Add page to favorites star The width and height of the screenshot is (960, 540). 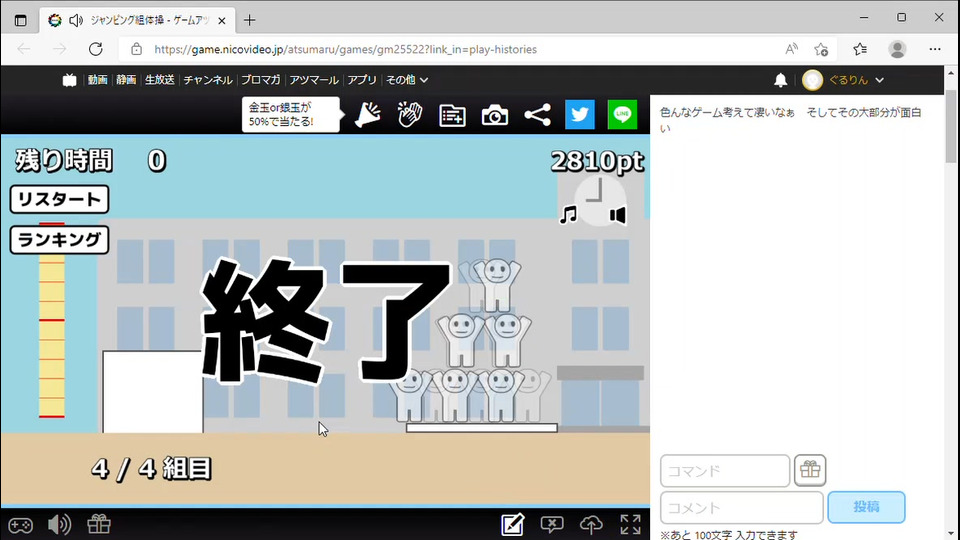tap(821, 49)
